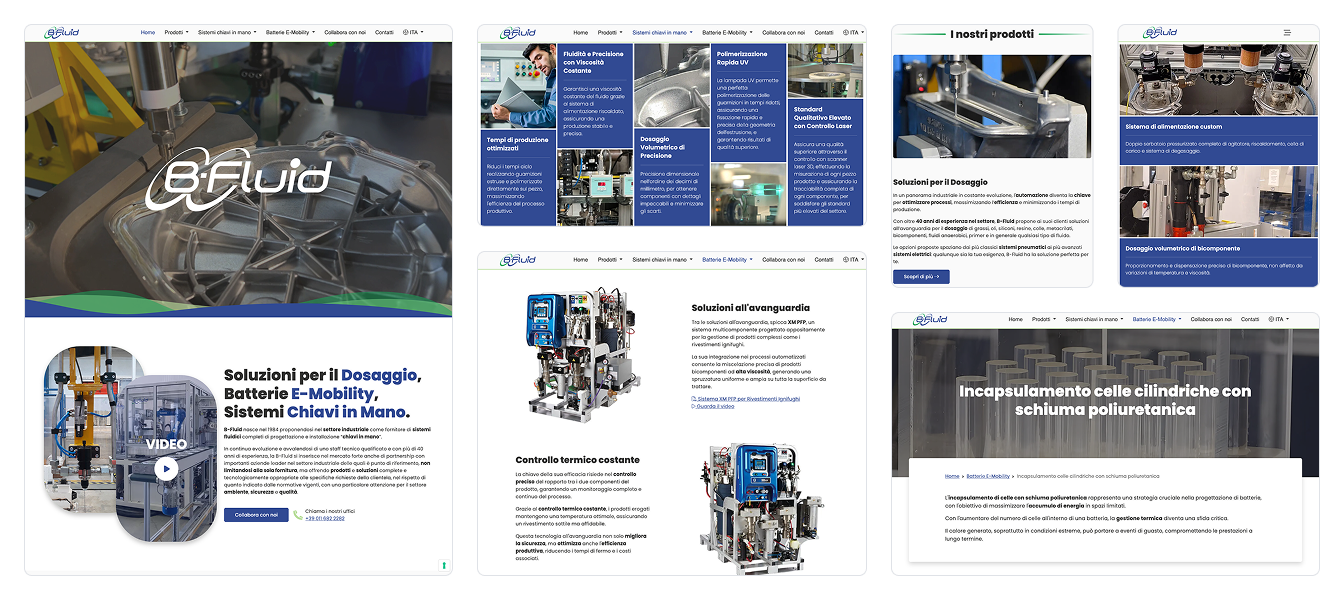
Task: Click the product photo under I nostri prodotti
Action: (992, 107)
